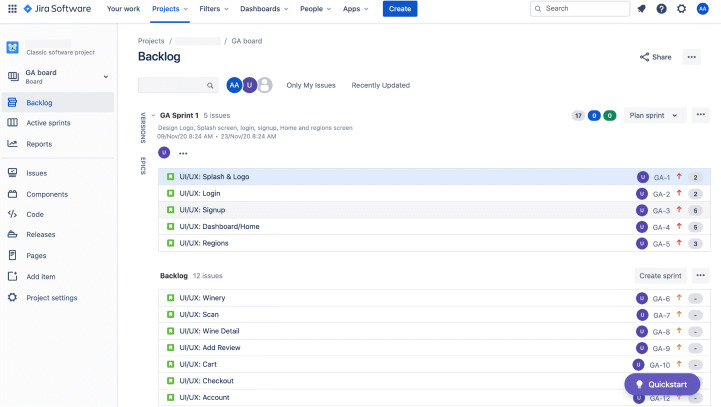Click the backlog search input box
The image size is (721, 407).
(x=178, y=86)
